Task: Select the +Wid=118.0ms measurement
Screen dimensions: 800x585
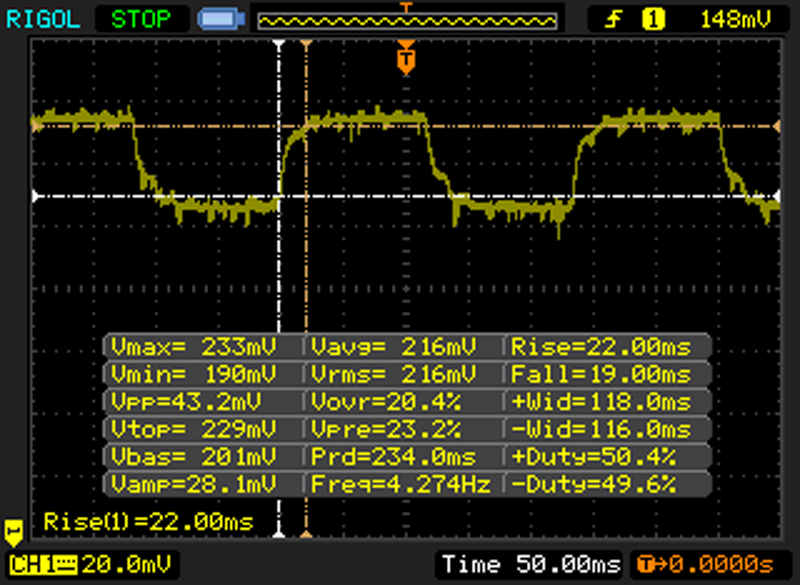Action: pos(601,402)
